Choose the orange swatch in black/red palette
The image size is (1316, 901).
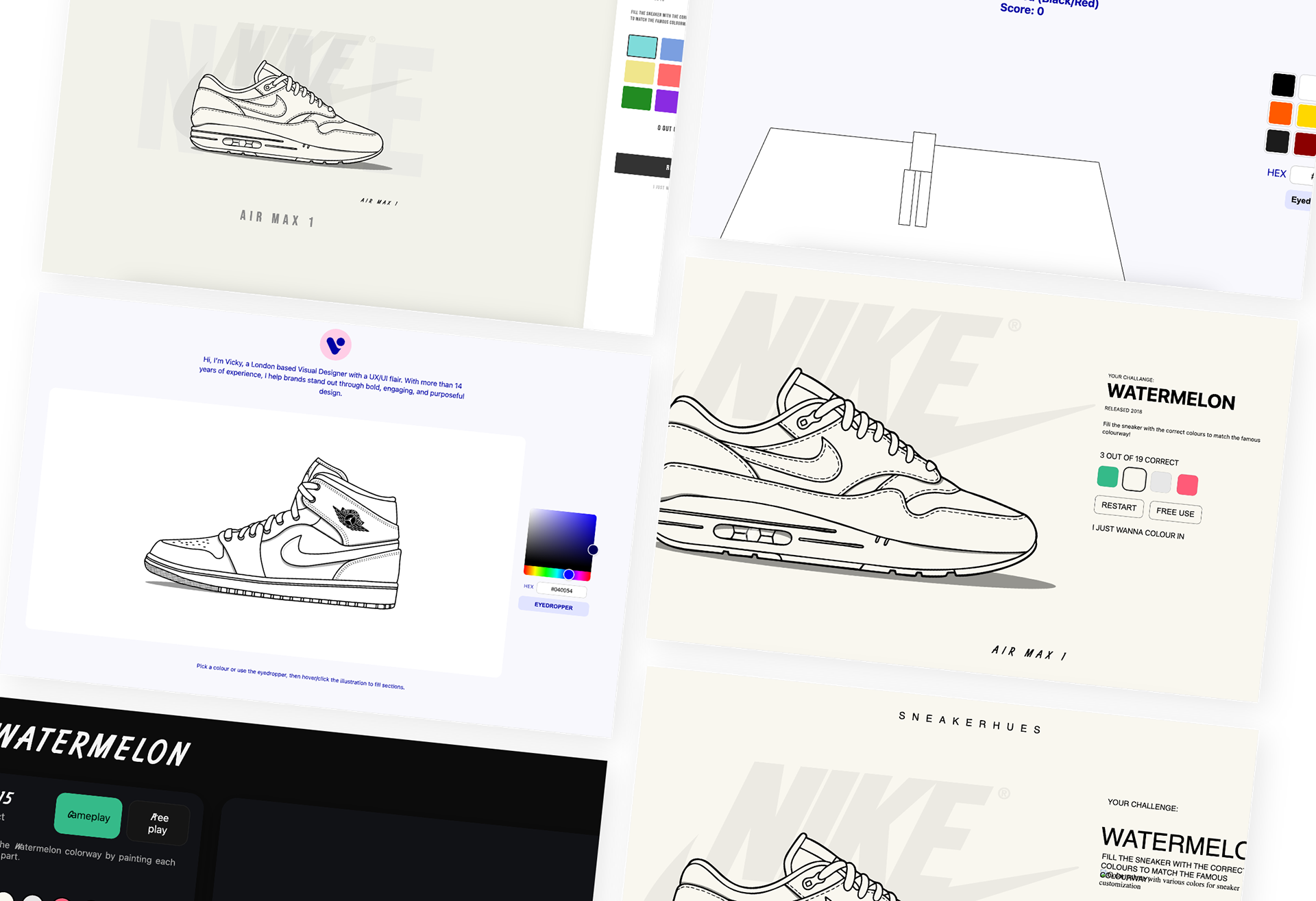(x=1280, y=113)
